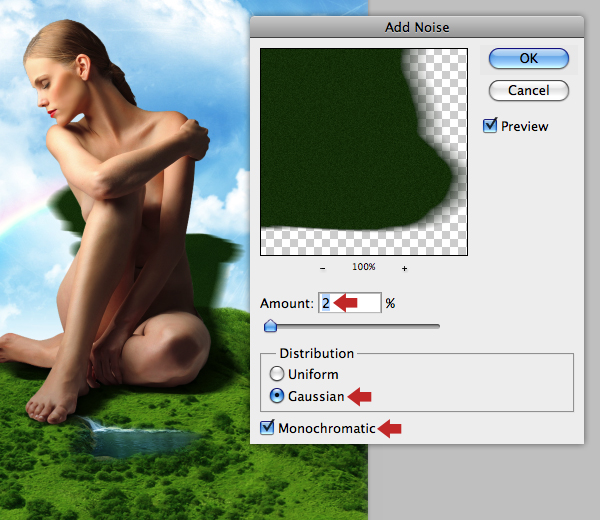
Task: Toggle the Preview checkbox
Action: tap(490, 126)
